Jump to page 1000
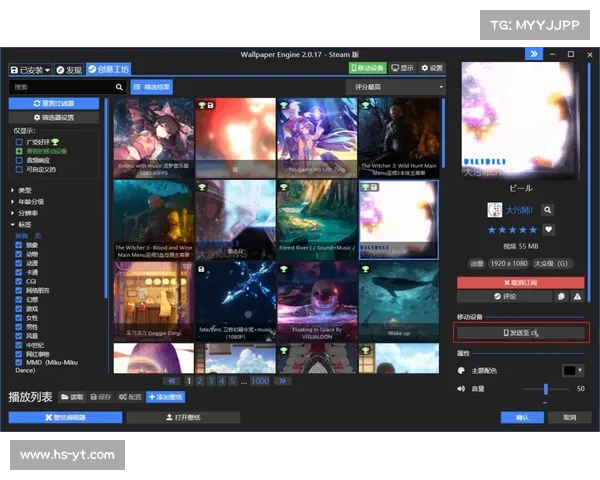The height and width of the screenshot is (480, 600). click(260, 381)
